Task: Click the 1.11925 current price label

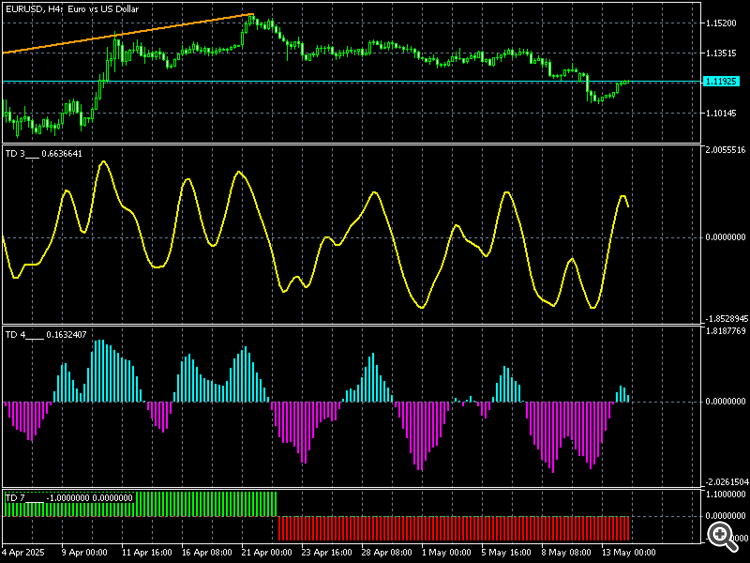Action: coord(721,81)
